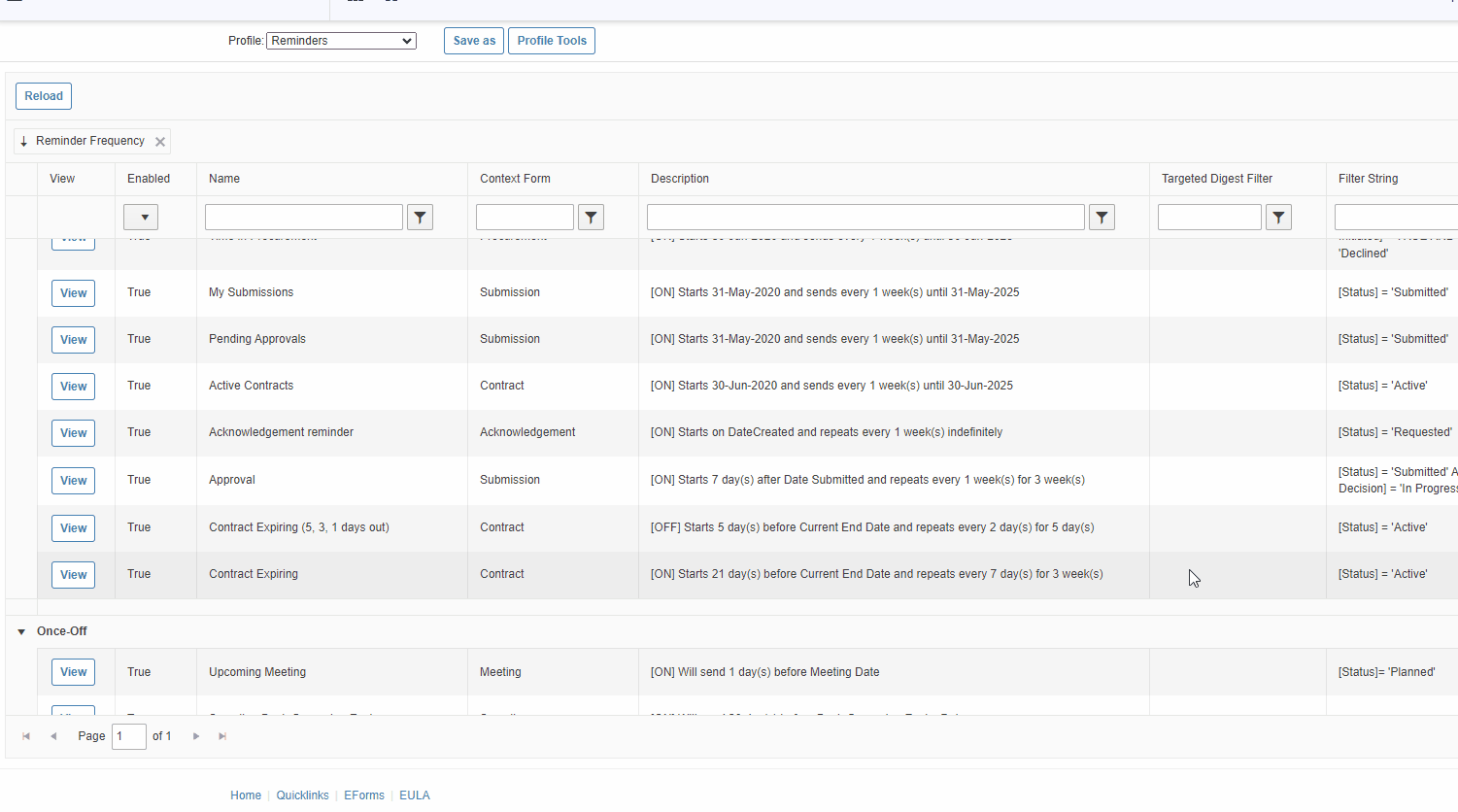Image resolution: width=1458 pixels, height=812 pixels.
Task: Select the 'Acknowledgement reminder' name cell
Action: tap(281, 432)
